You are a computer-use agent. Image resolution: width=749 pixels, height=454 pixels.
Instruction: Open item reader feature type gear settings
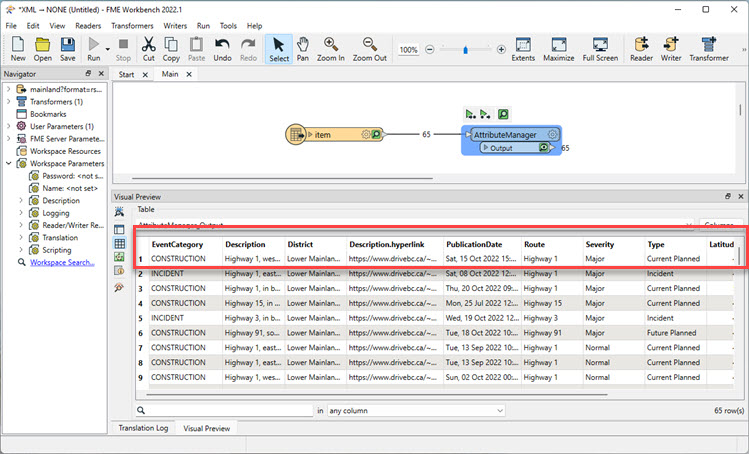[x=366, y=135]
